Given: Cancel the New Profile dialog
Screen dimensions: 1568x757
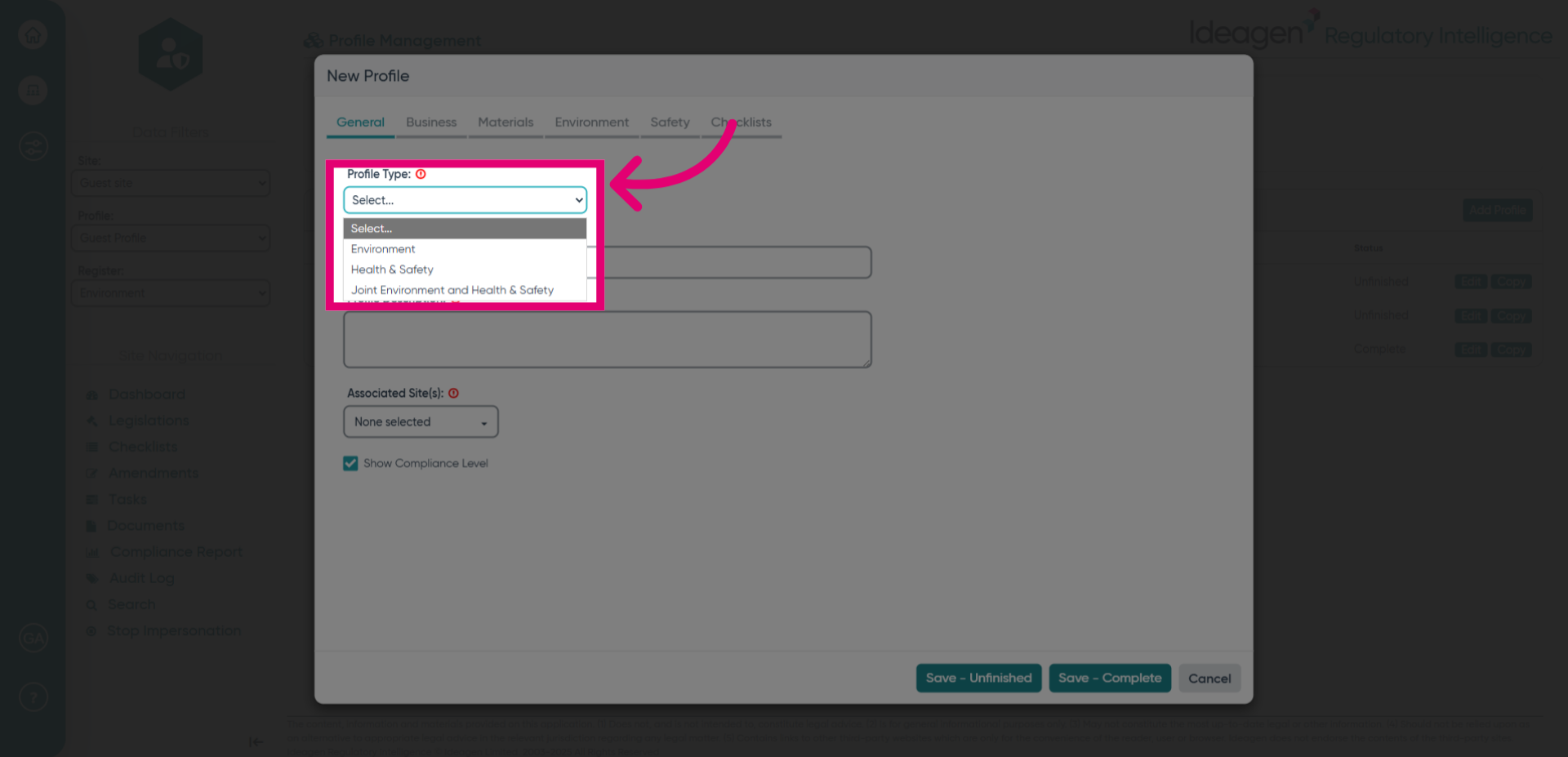Looking at the screenshot, I should [x=1209, y=678].
